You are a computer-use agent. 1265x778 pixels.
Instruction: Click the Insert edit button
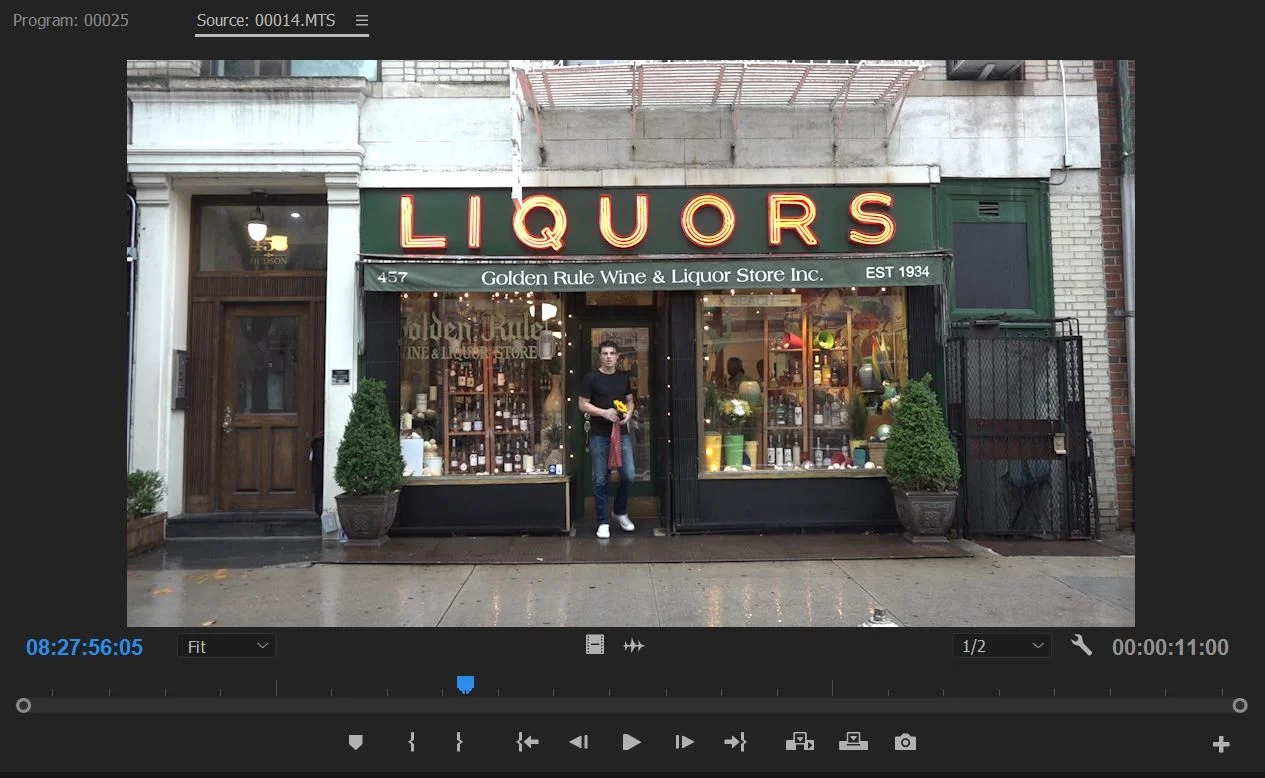click(800, 742)
